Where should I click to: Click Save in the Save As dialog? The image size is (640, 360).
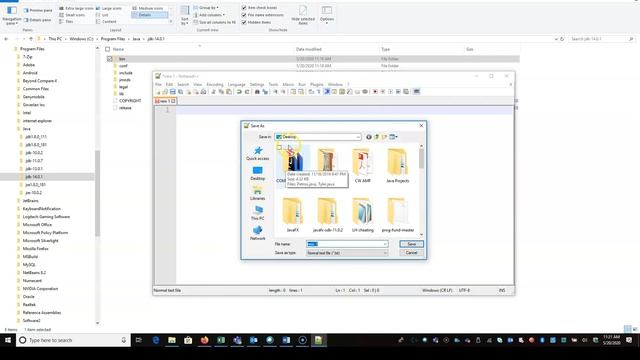pos(411,244)
